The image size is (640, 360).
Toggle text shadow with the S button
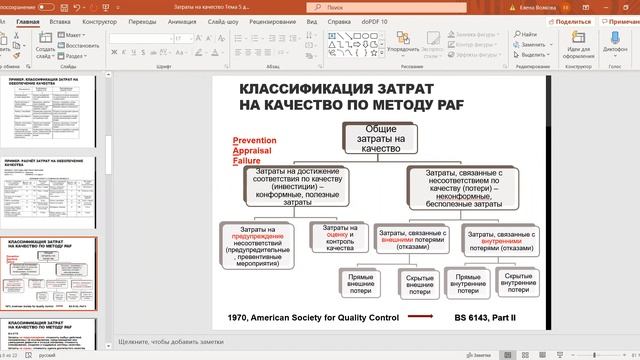[x=143, y=52]
